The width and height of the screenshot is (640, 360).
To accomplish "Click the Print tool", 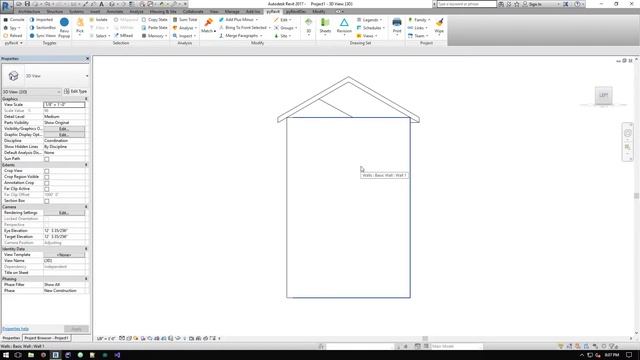I will (x=397, y=26).
